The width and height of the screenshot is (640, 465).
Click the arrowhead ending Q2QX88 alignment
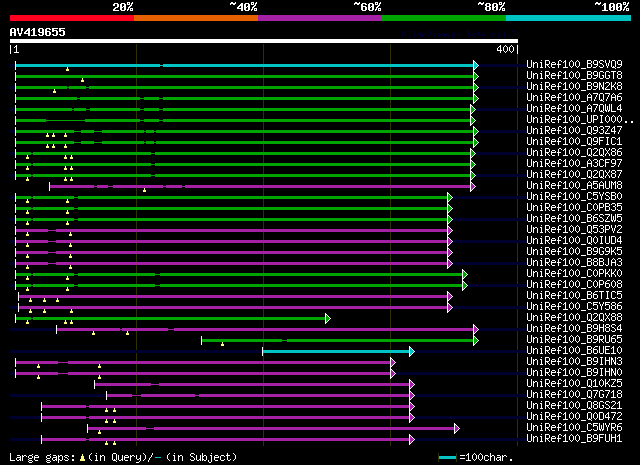tap(328, 318)
